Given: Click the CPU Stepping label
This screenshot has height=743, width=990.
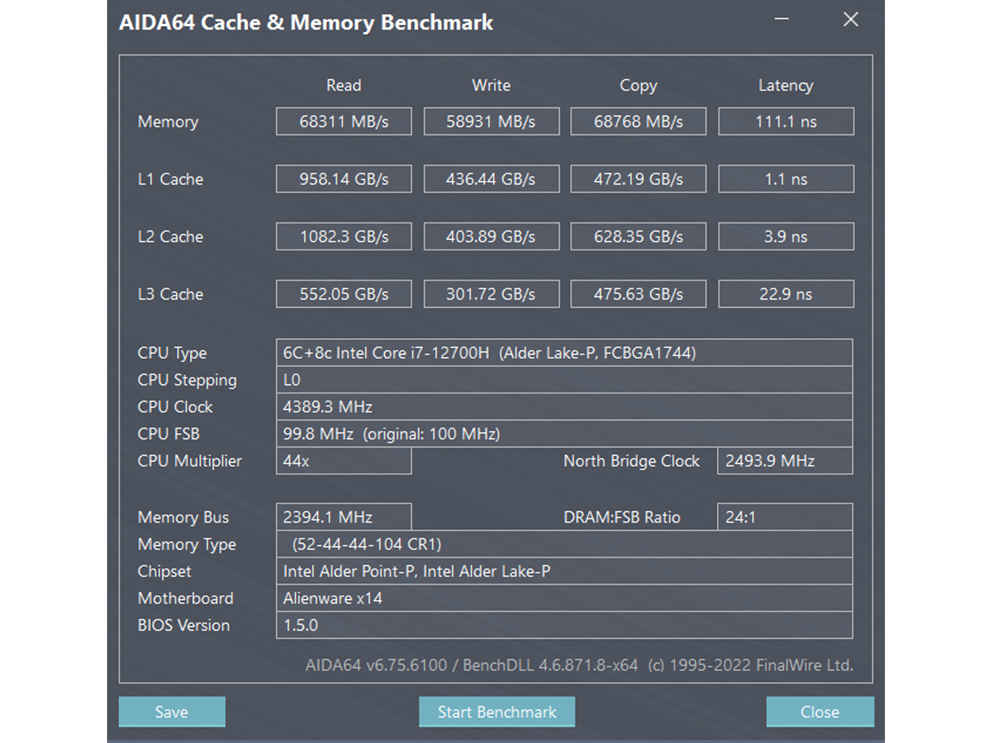Looking at the screenshot, I should pyautogui.click(x=188, y=380).
